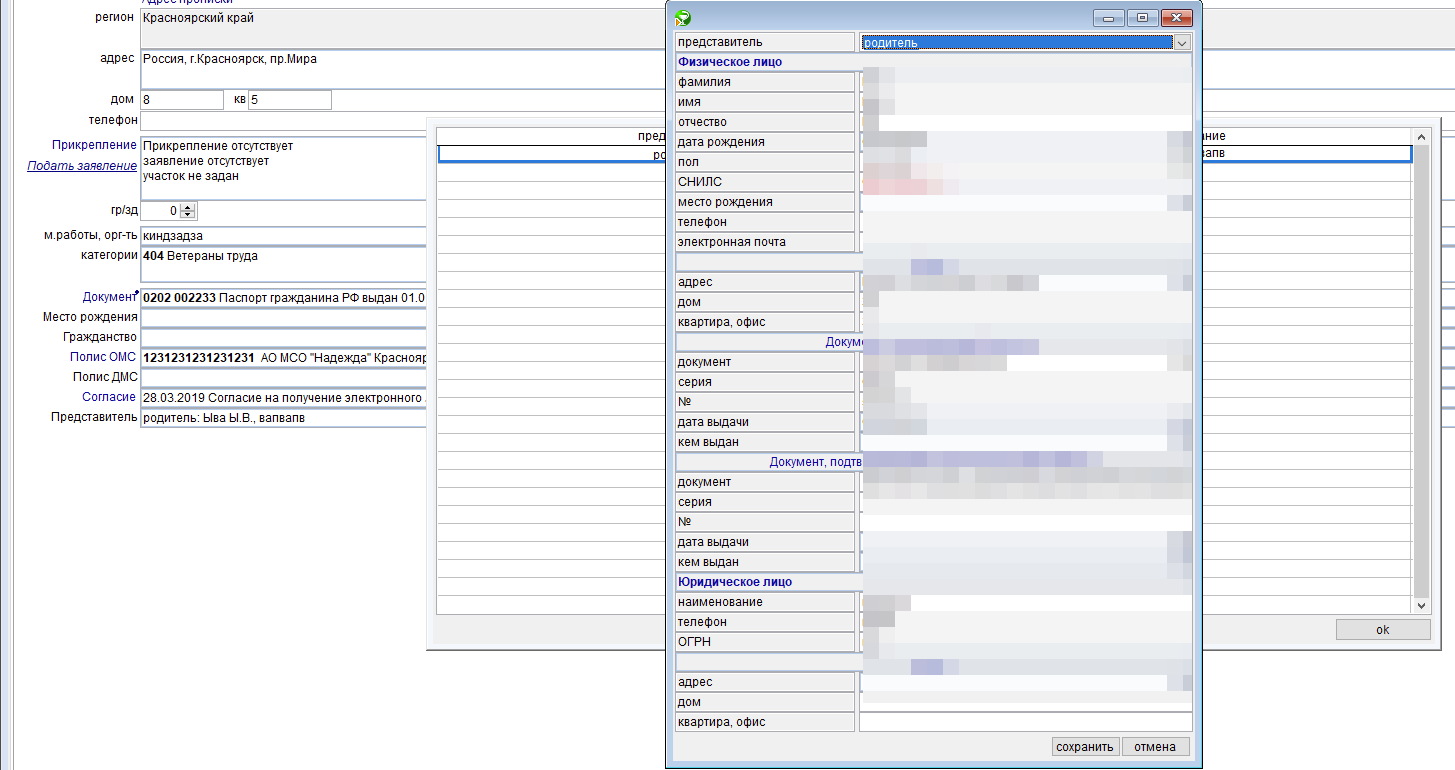Screen dimensions: 1455x770
Task: Click the регион field Красноярский край
Action: [x=403, y=27]
